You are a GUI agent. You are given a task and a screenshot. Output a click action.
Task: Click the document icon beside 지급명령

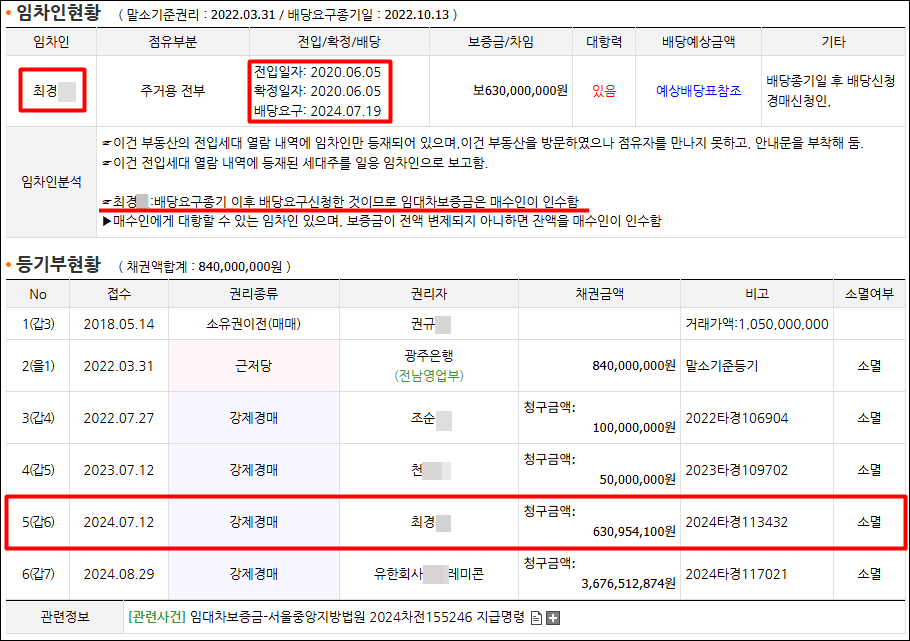coord(537,617)
